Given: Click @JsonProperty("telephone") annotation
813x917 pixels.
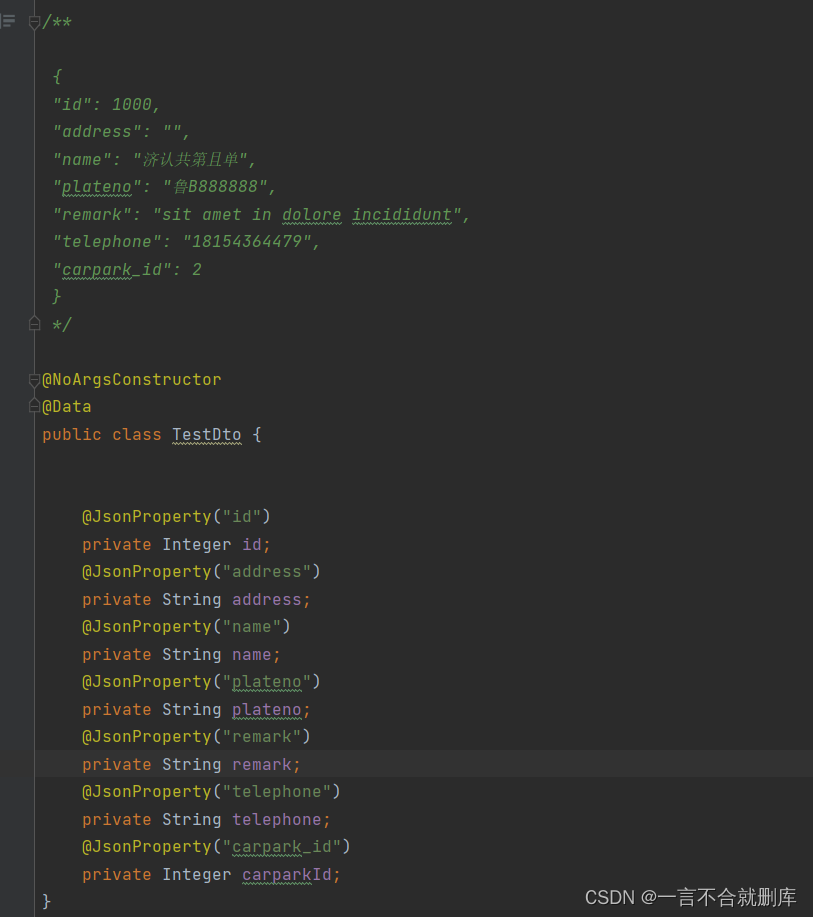Looking at the screenshot, I should (x=211, y=791).
